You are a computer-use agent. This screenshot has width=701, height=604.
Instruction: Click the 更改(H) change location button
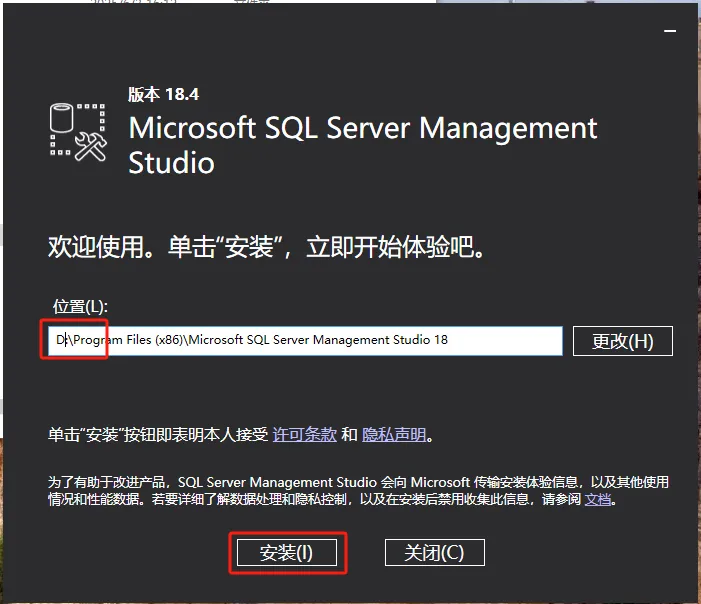[x=623, y=341]
